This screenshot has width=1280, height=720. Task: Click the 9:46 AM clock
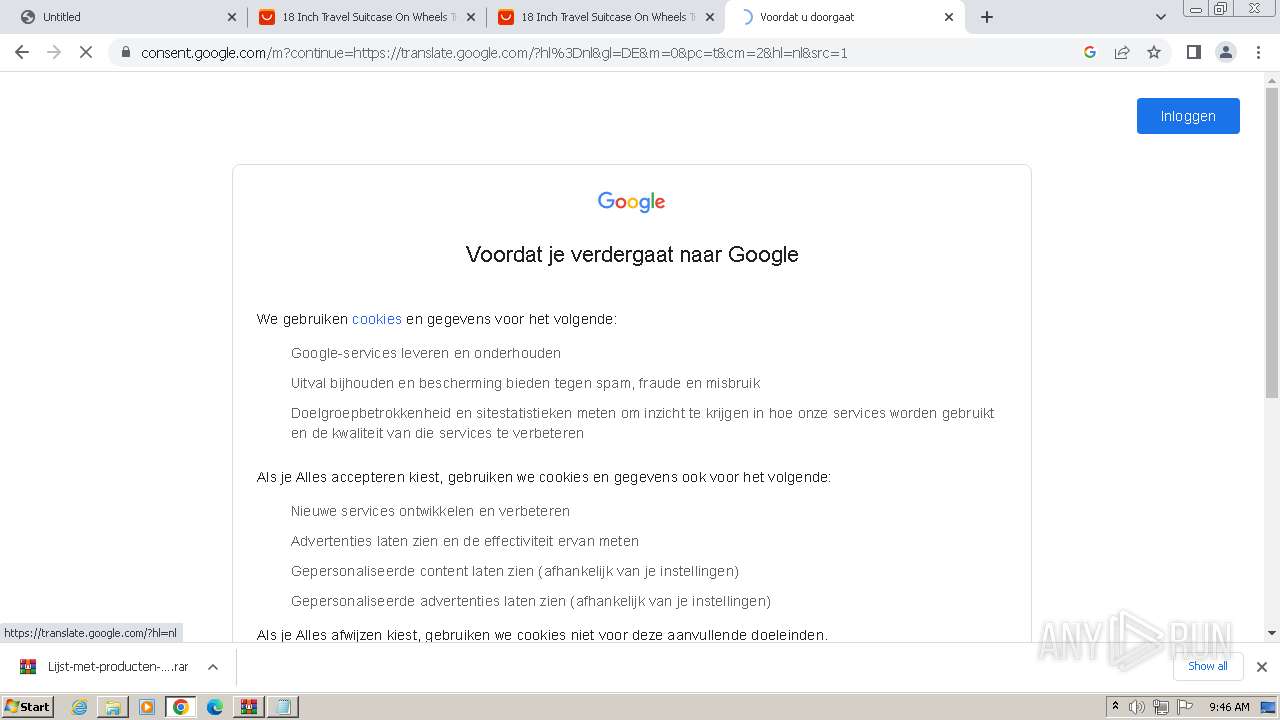(1229, 707)
